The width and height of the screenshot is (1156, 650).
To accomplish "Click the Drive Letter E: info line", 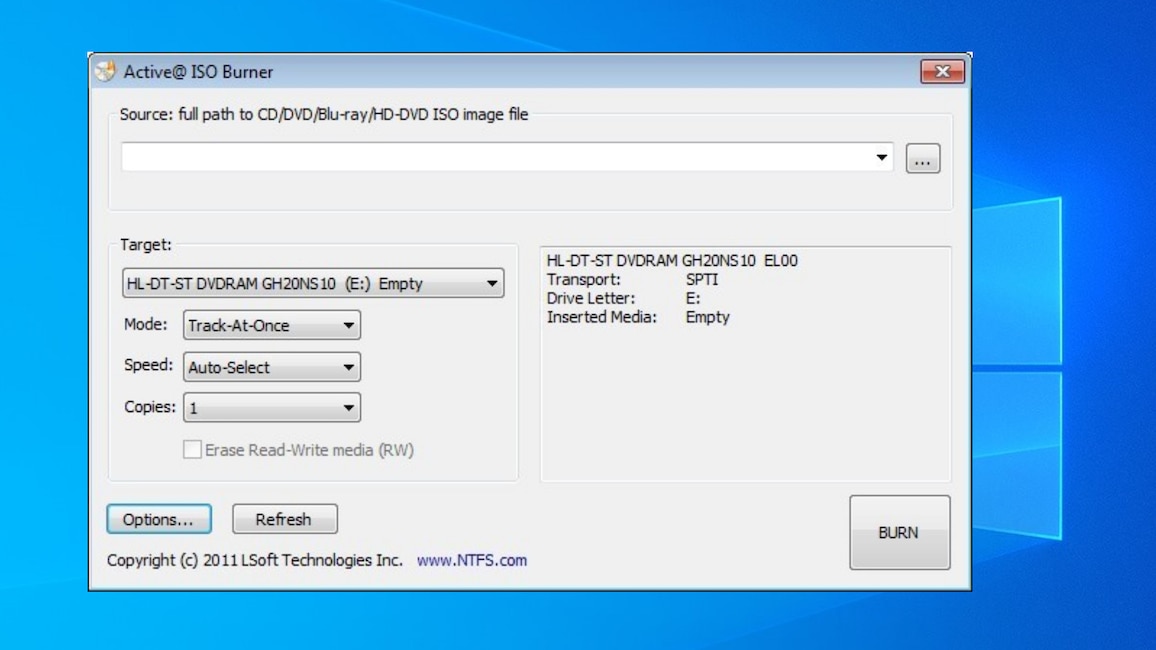I will pos(623,298).
